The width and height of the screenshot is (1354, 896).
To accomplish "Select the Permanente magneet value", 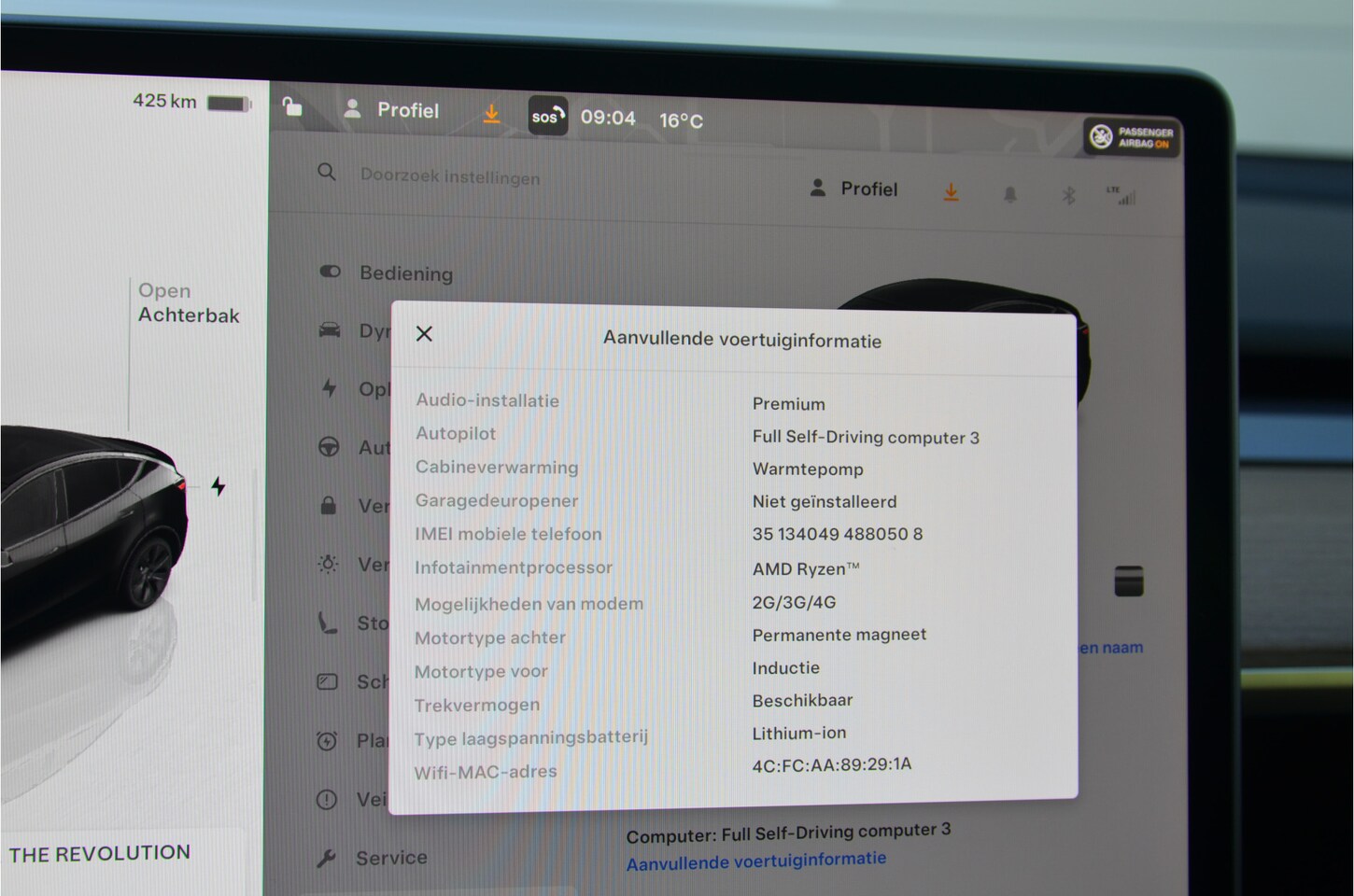I will [x=839, y=635].
